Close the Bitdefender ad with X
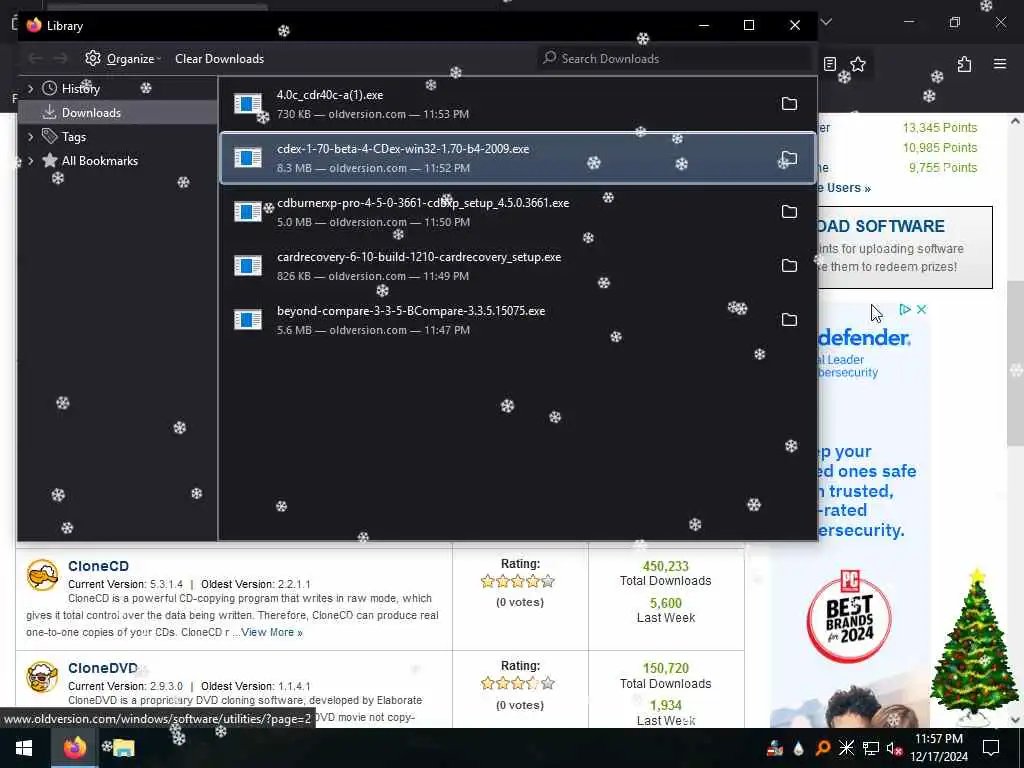Image resolution: width=1024 pixels, height=768 pixels. 921,310
